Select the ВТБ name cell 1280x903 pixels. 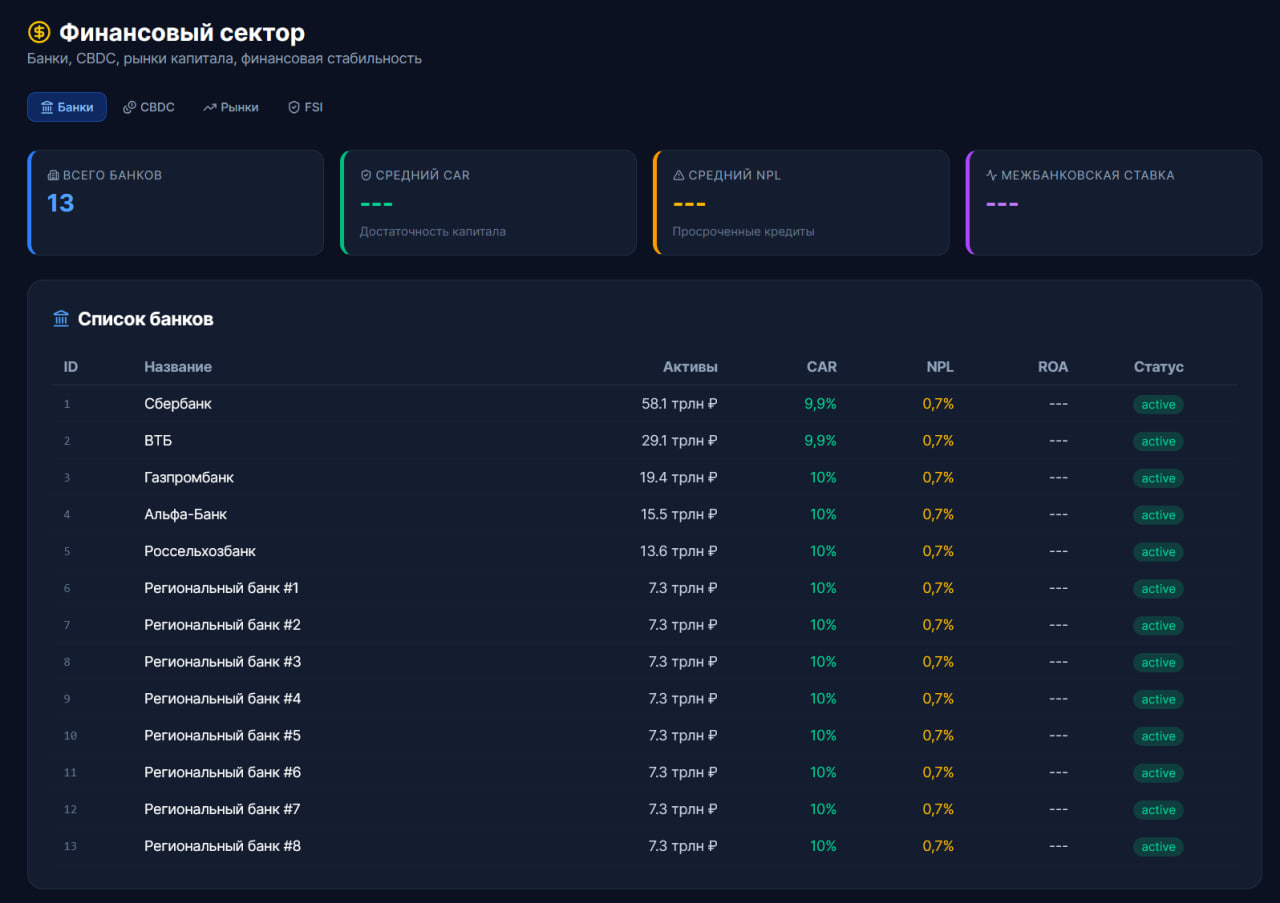pyautogui.click(x=158, y=441)
